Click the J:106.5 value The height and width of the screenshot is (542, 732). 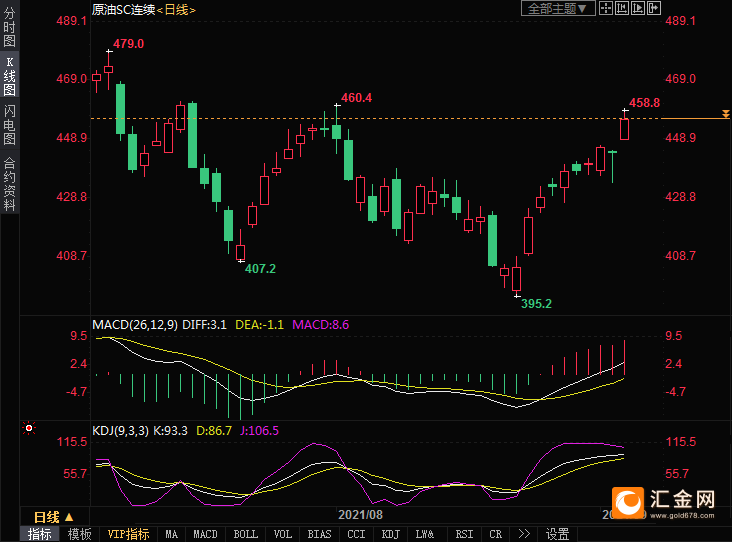tap(260, 430)
